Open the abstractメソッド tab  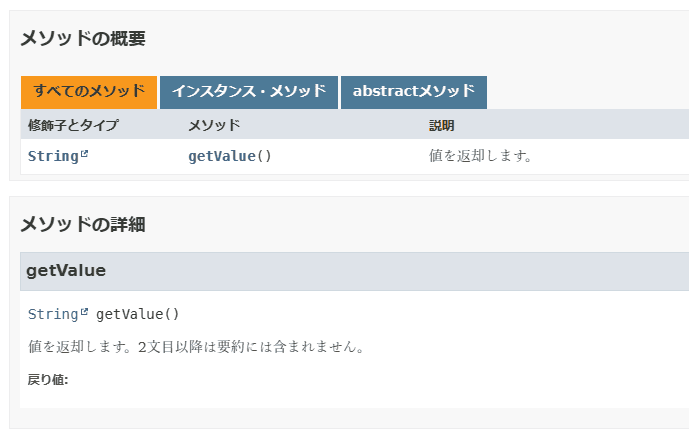413,91
